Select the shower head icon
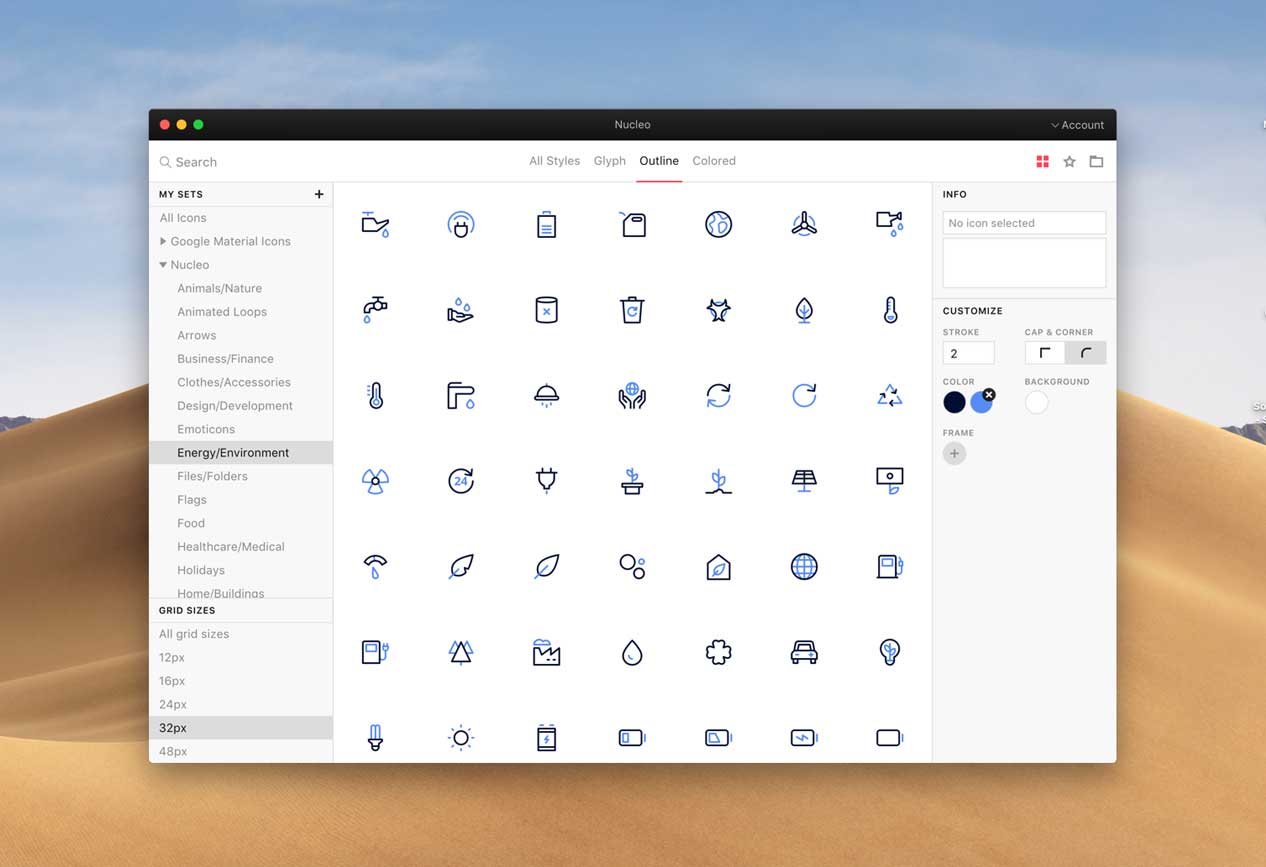 (546, 395)
